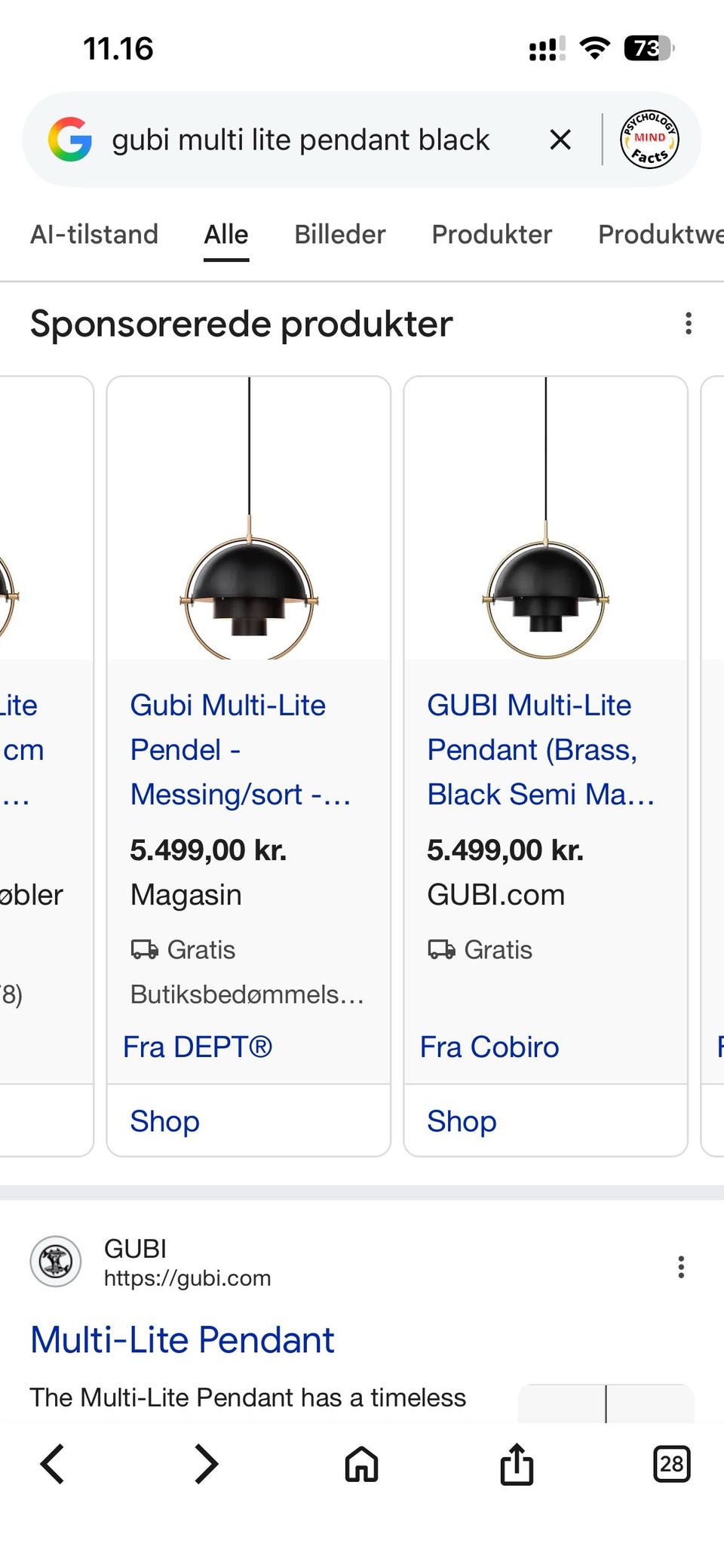Return home via the house icon
The image size is (724, 1568).
tap(360, 1465)
